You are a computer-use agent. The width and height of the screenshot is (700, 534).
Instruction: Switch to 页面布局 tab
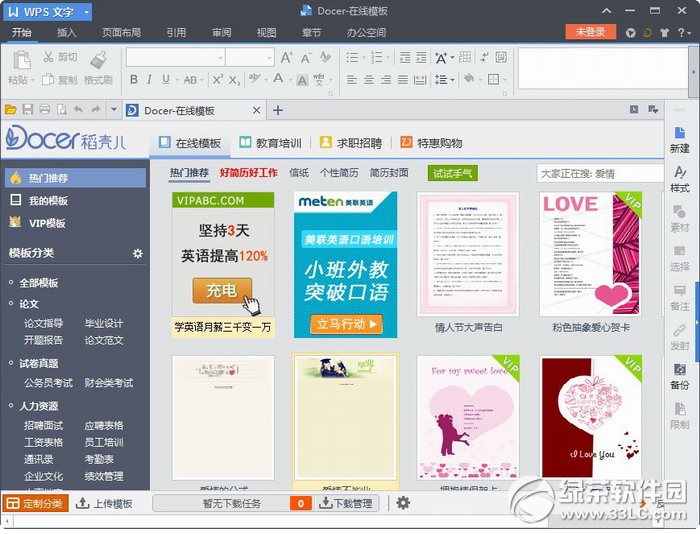coord(121,32)
